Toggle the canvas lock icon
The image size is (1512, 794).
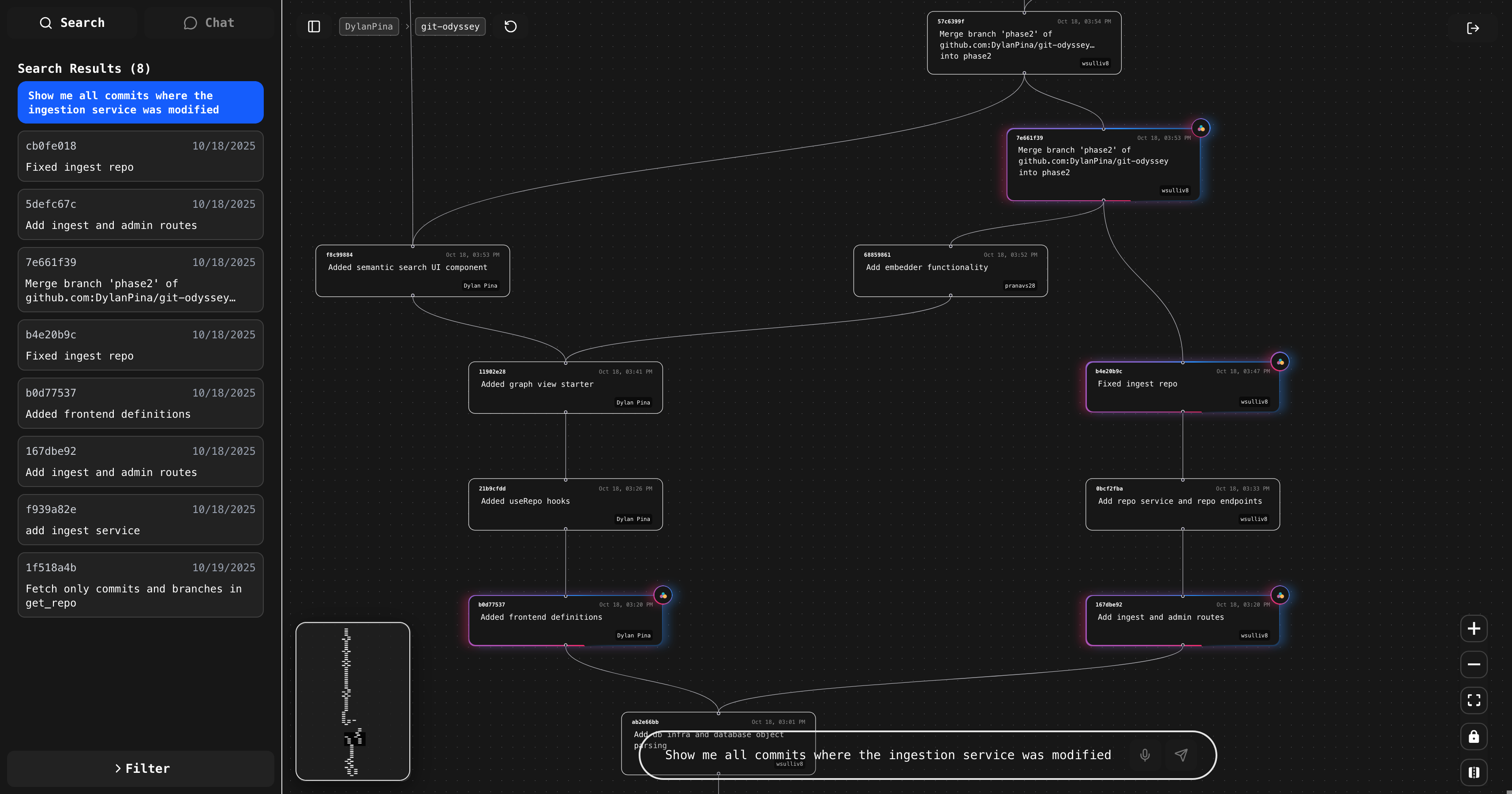click(x=1473, y=737)
